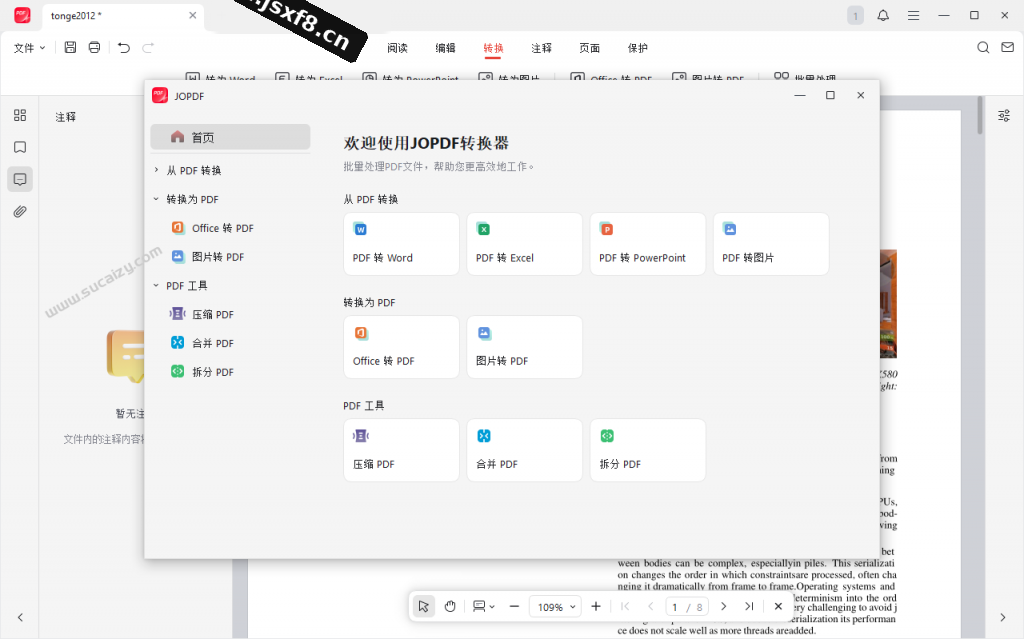This screenshot has height=639, width=1024.
Task: Open the PDF 转图片 card
Action: [771, 244]
